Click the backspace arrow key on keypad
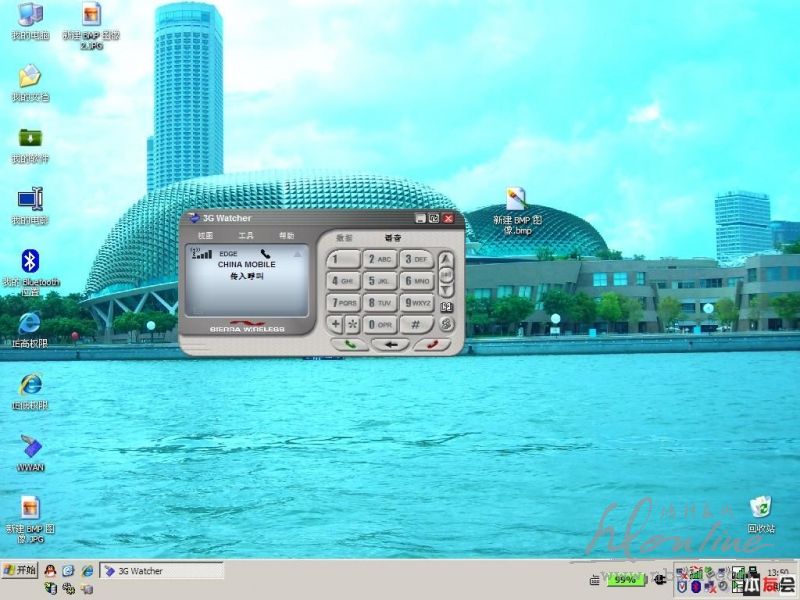Screen dimensions: 800x600 pyautogui.click(x=391, y=344)
